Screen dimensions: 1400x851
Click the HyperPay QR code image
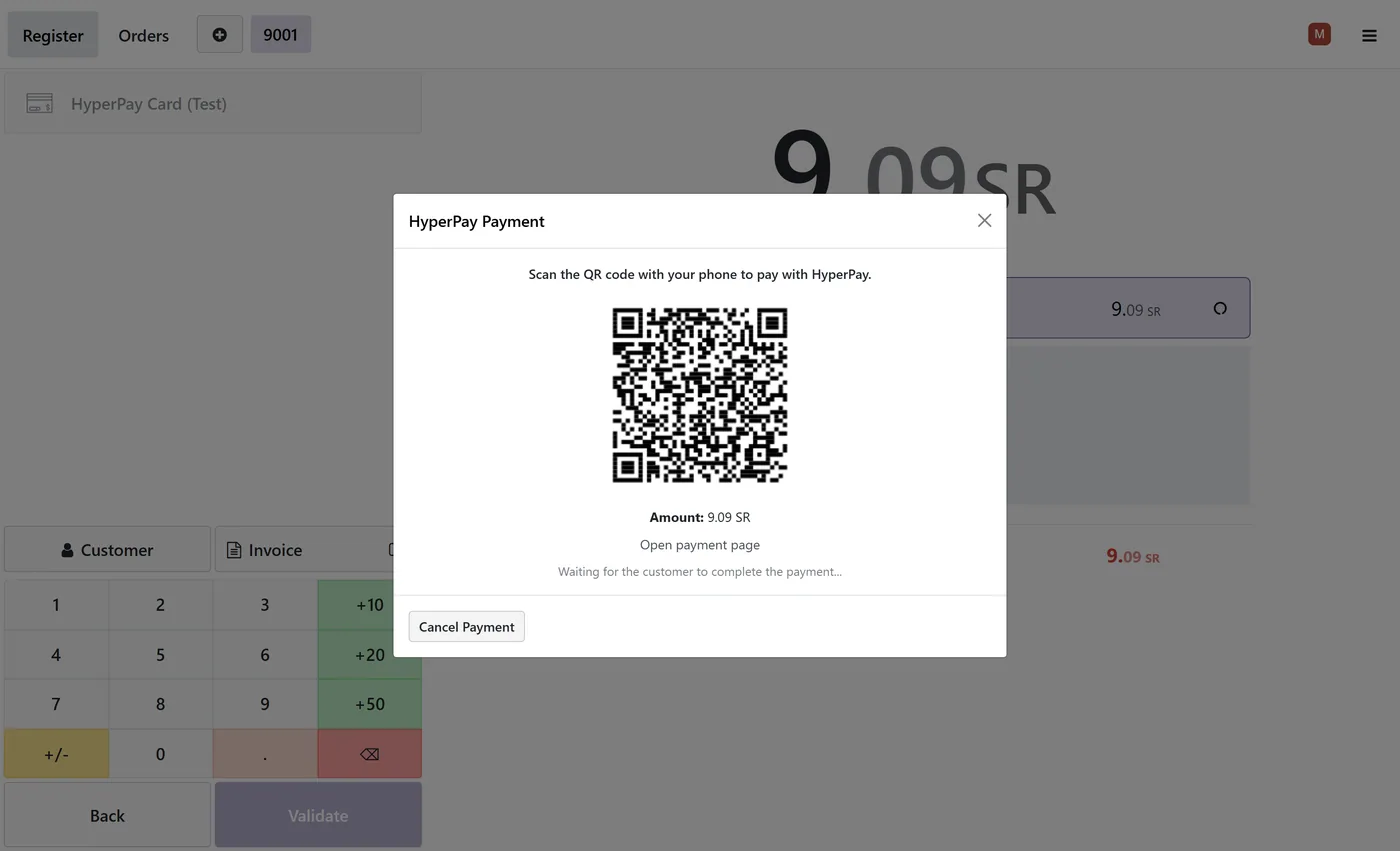[700, 395]
